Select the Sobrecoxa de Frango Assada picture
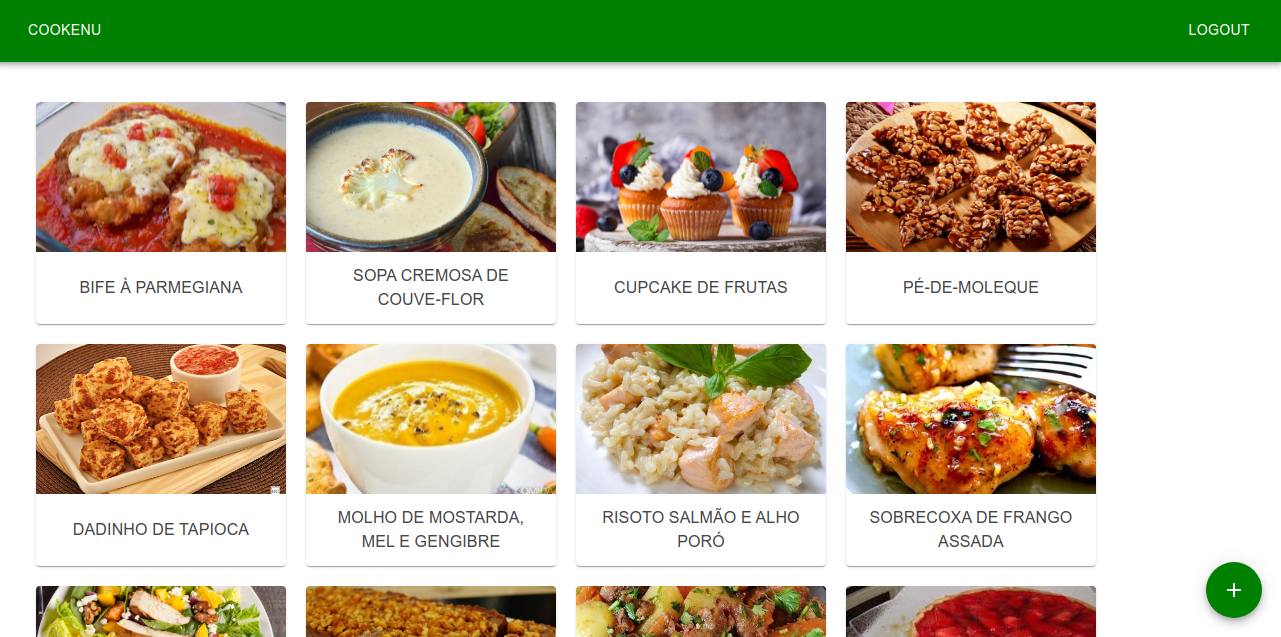The width and height of the screenshot is (1281, 637). pos(971,419)
